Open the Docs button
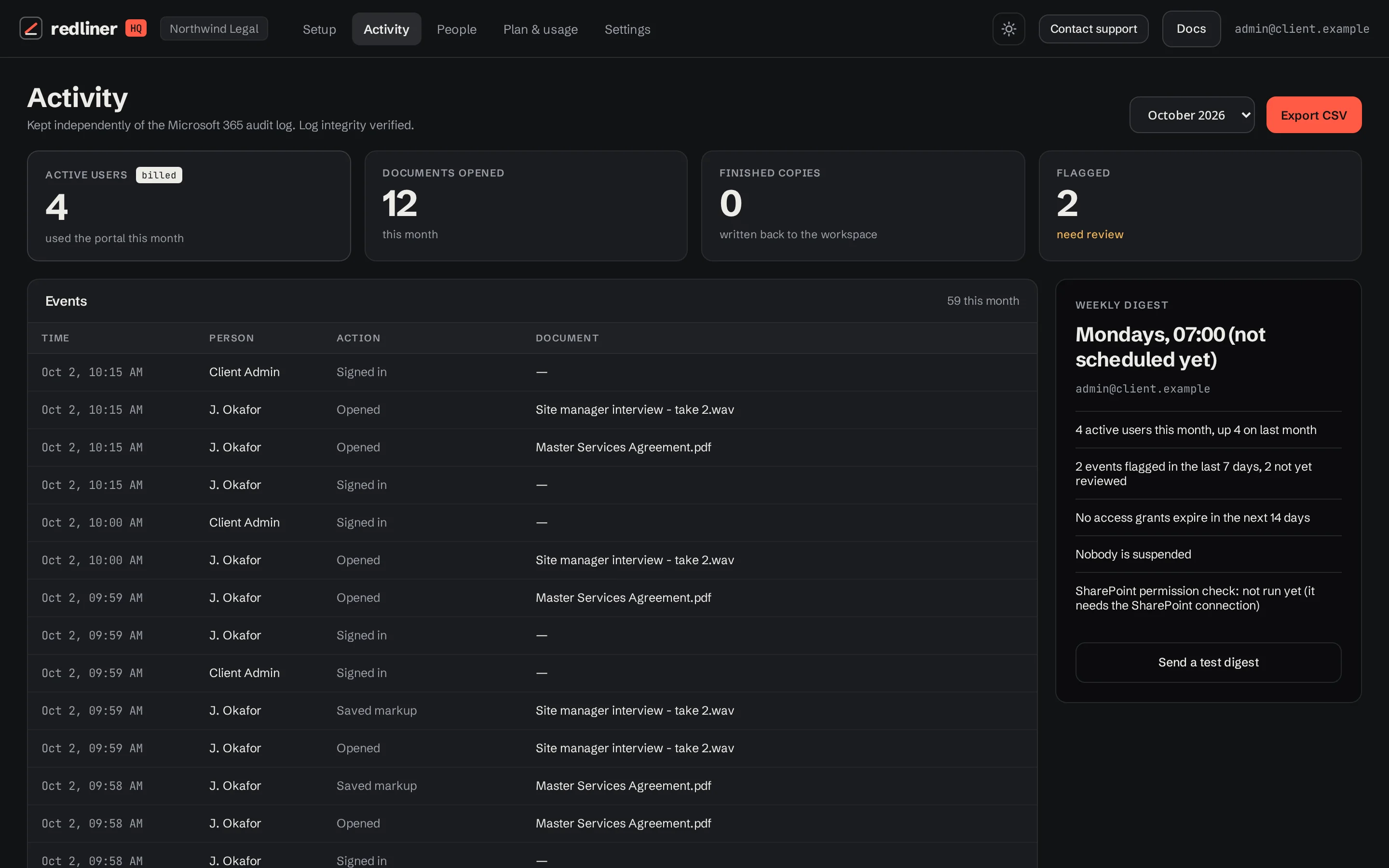 point(1191,29)
